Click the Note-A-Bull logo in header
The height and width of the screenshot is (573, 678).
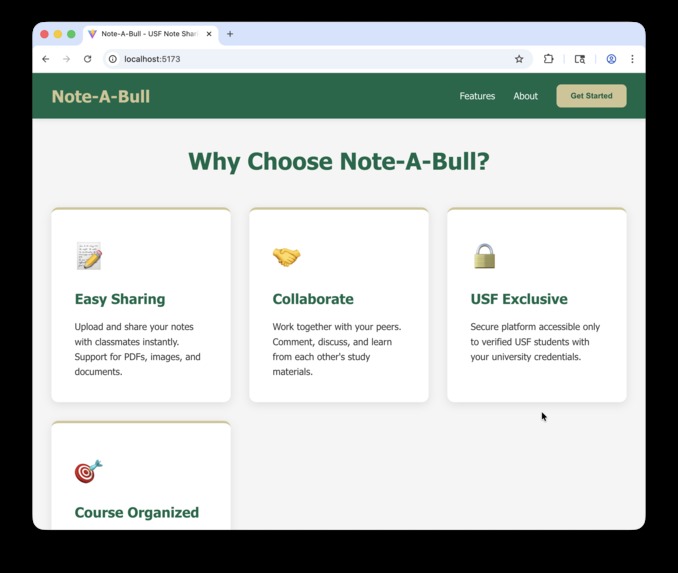(x=101, y=96)
